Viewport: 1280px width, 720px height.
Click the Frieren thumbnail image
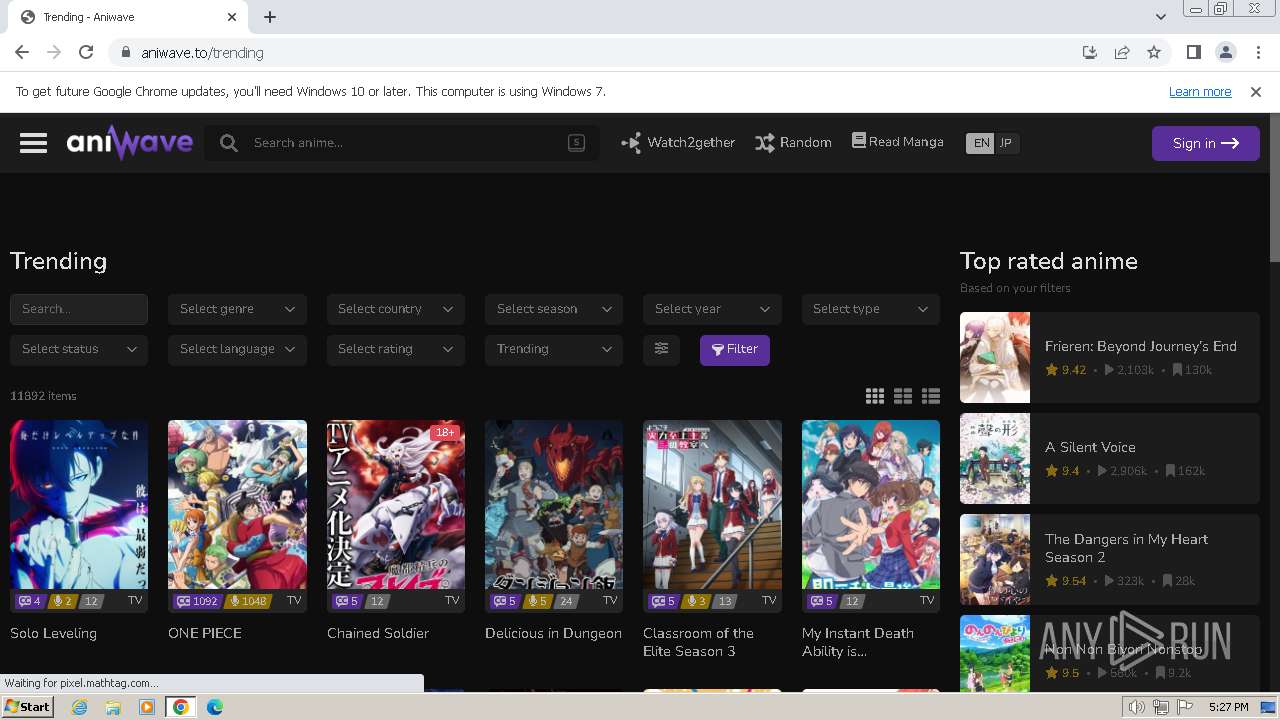click(995, 357)
